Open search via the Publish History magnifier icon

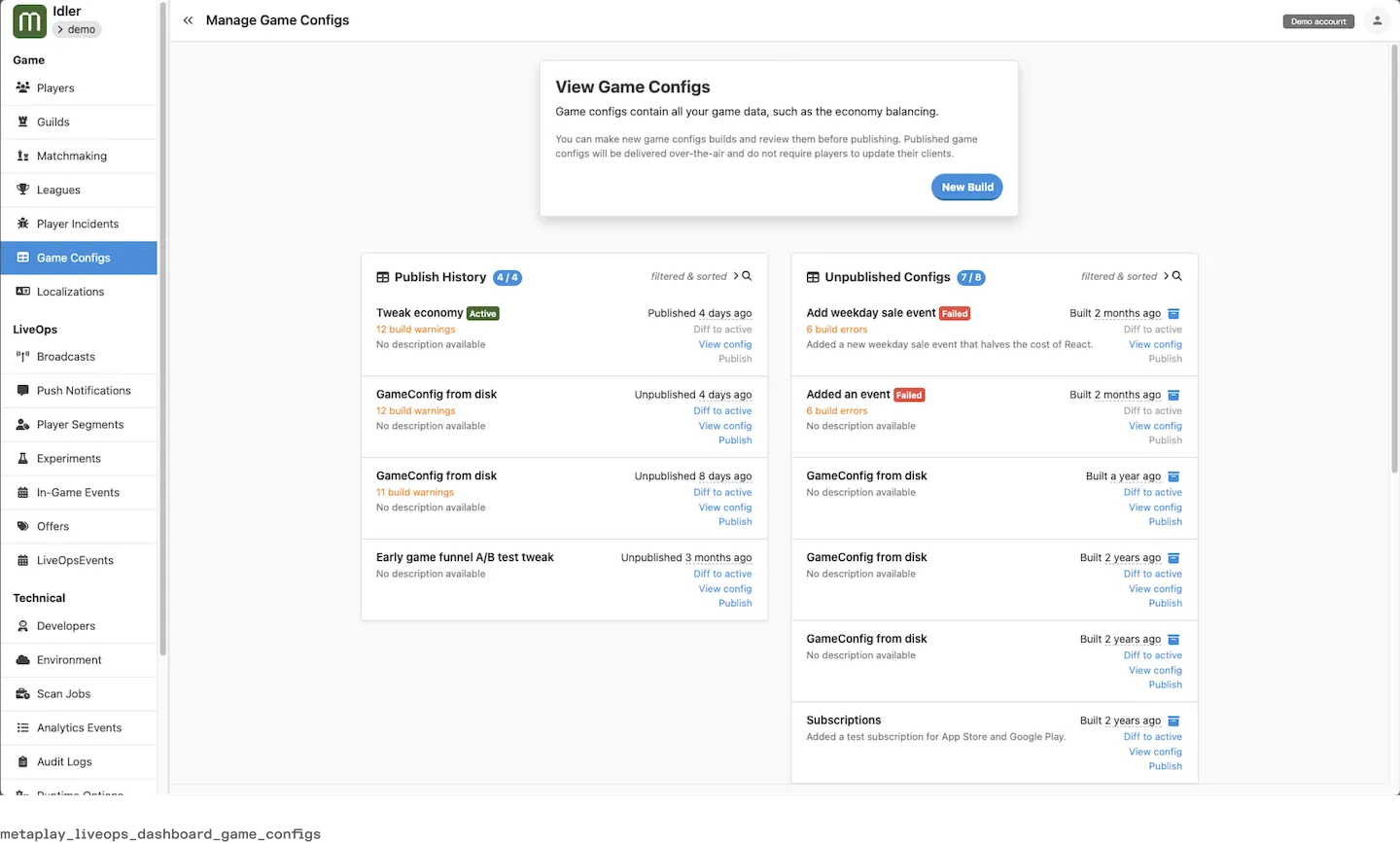(746, 276)
